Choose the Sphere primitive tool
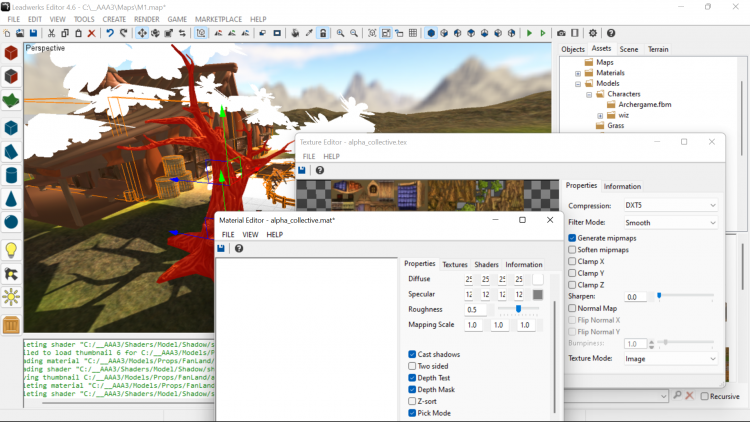The image size is (750, 422). tap(11, 222)
